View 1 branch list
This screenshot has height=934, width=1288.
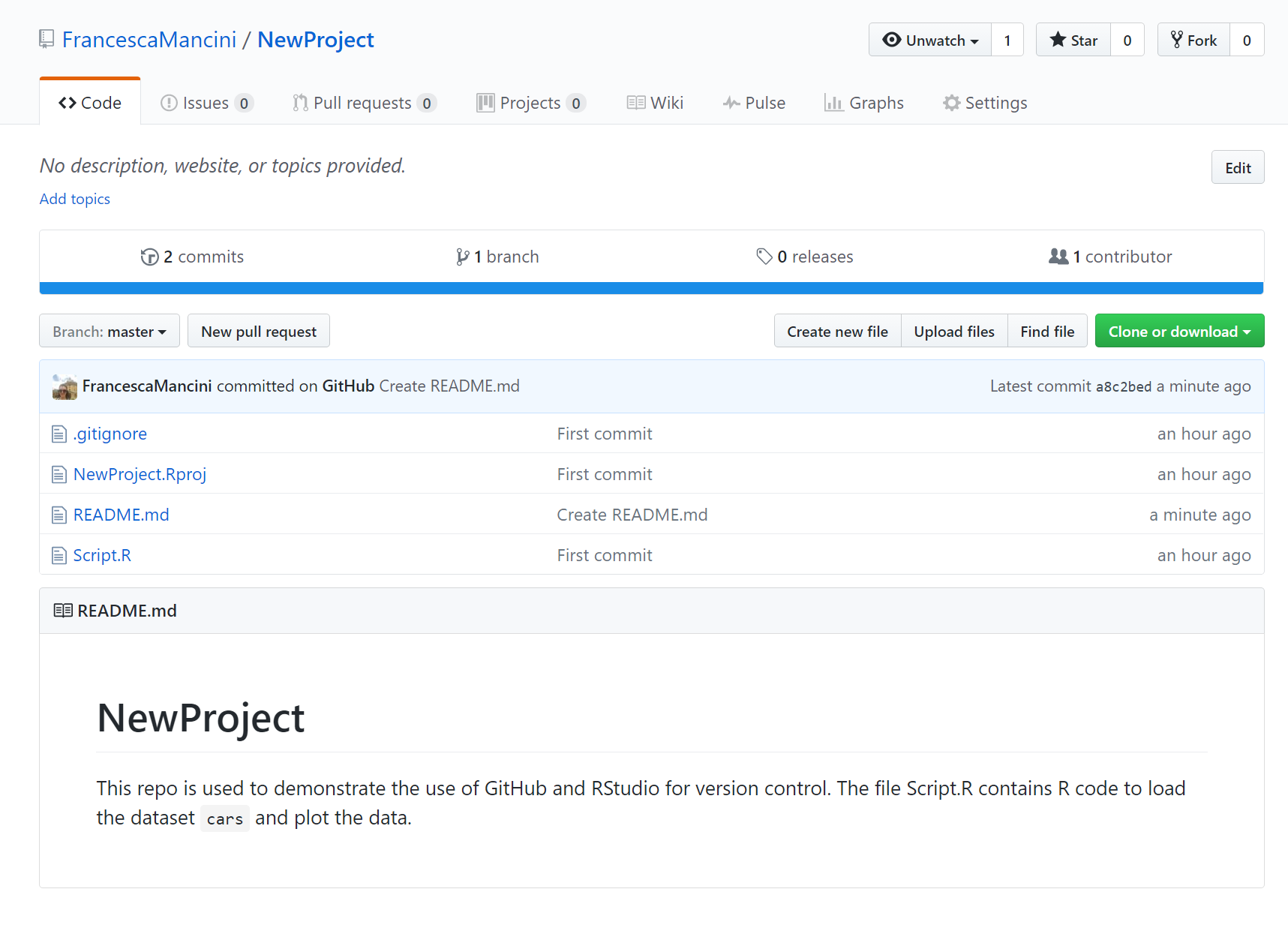click(498, 257)
